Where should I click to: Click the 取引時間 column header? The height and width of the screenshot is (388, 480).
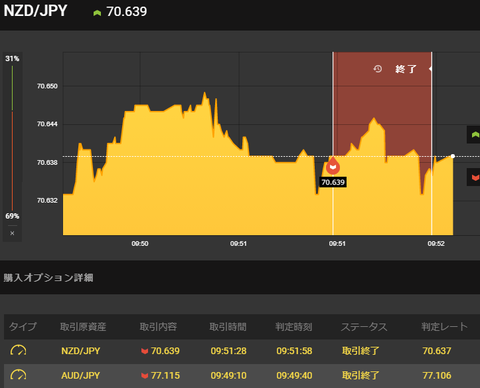click(228, 327)
